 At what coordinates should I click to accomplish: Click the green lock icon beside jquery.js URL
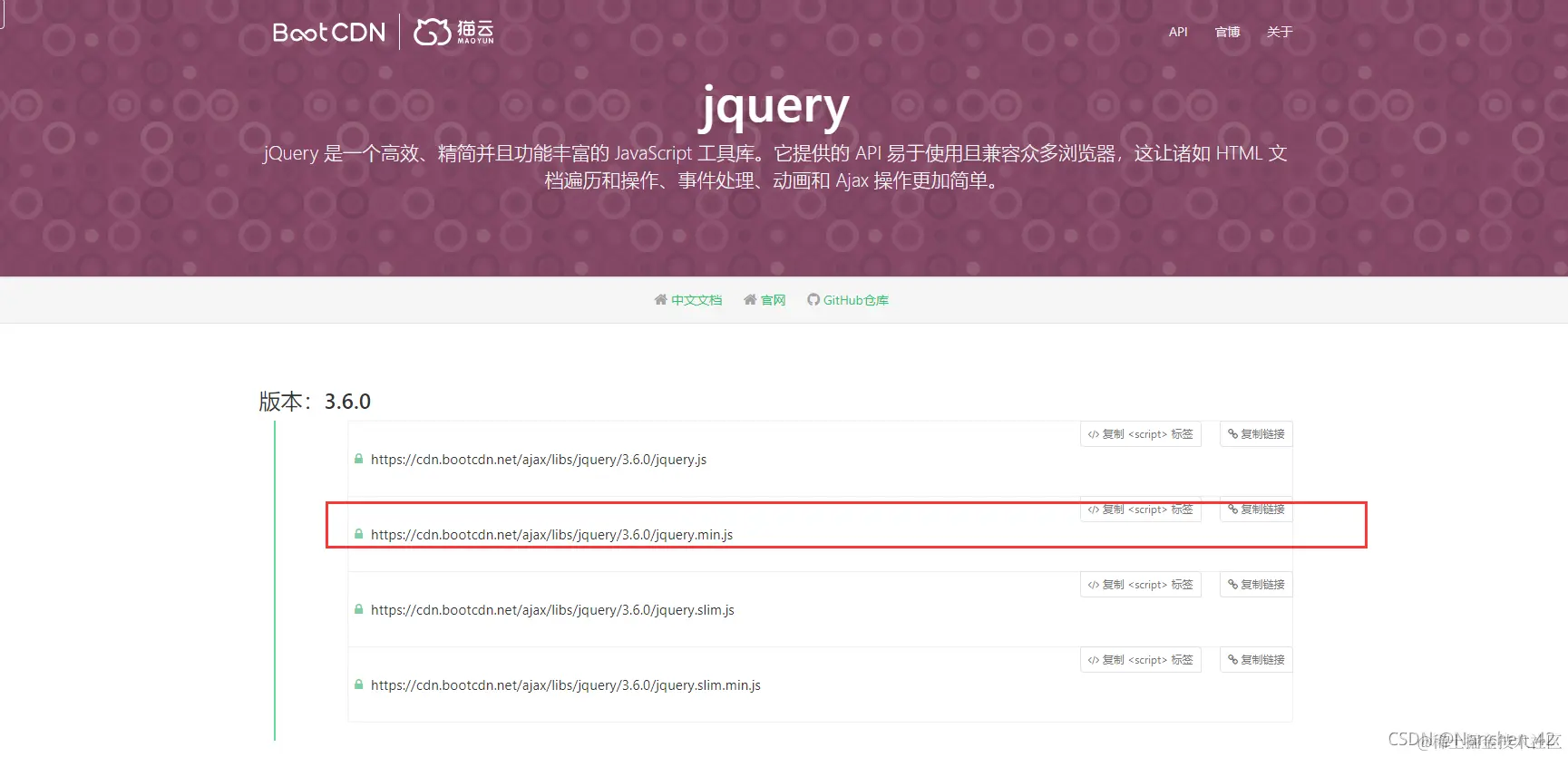[x=359, y=460]
